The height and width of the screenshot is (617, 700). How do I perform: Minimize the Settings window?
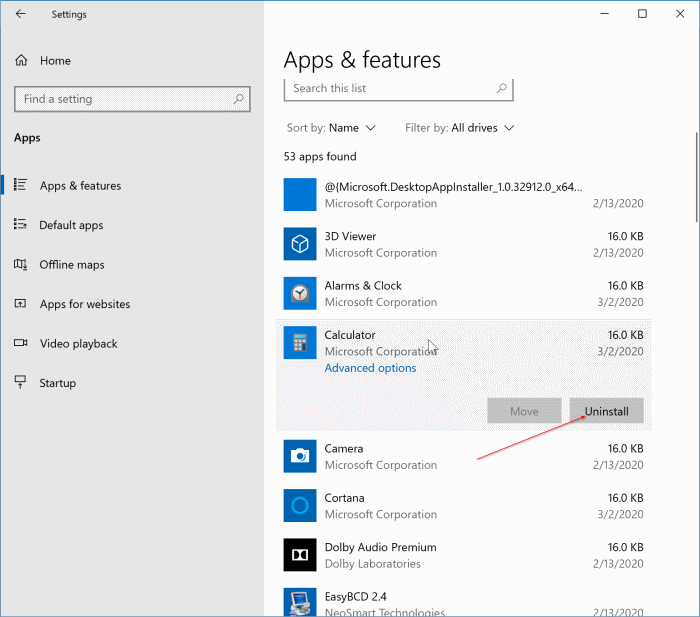604,14
